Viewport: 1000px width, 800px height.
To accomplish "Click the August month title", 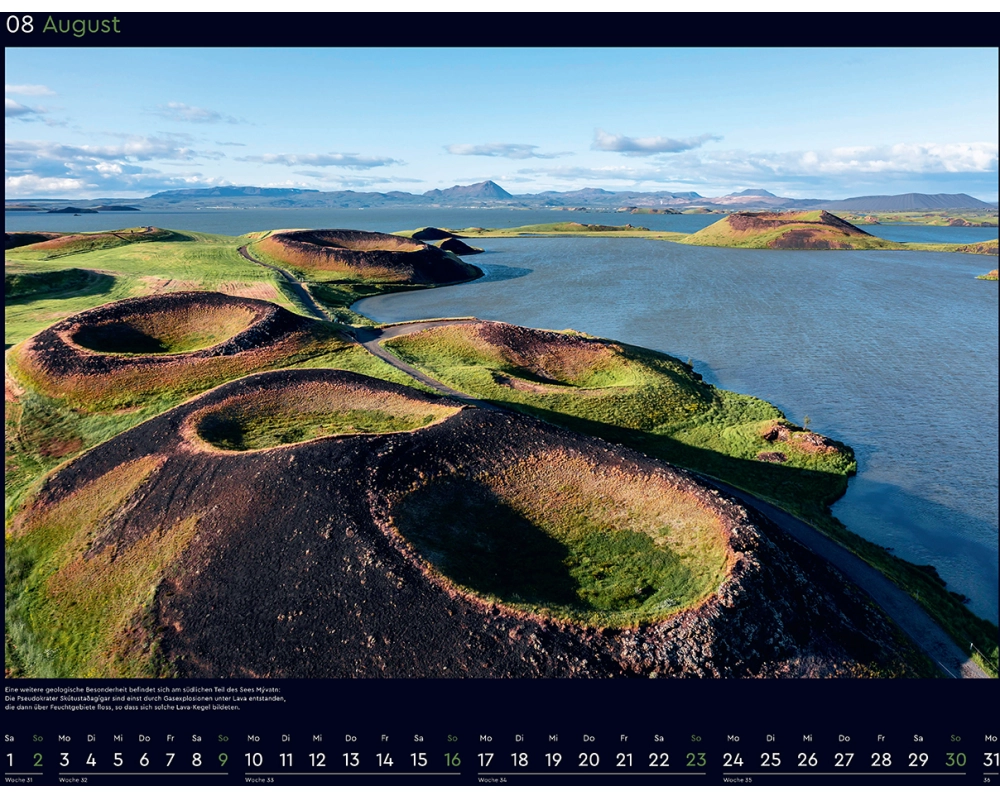I will [x=81, y=25].
